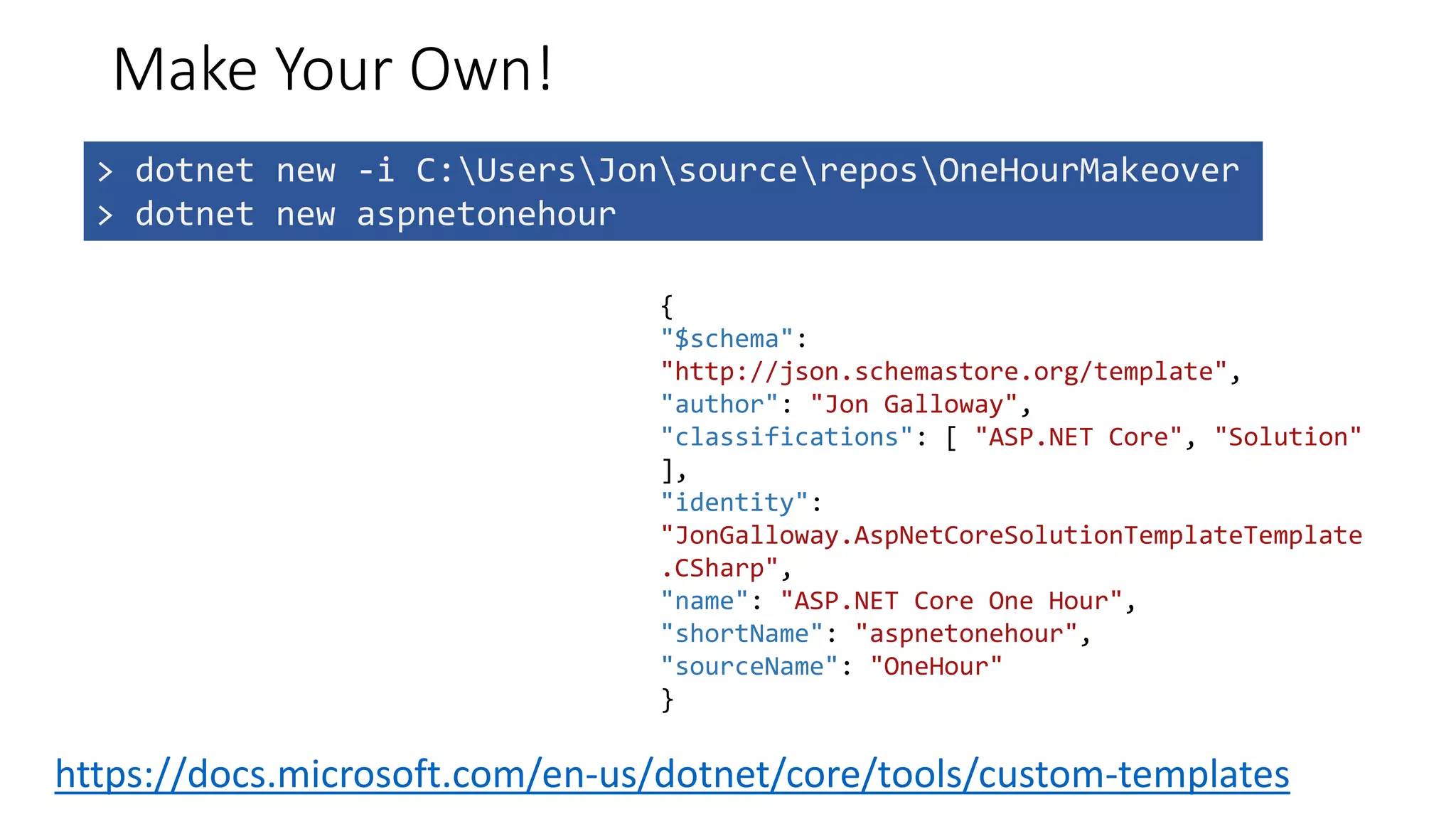
Task: Click the "classifications" JSON key
Action: [786, 437]
